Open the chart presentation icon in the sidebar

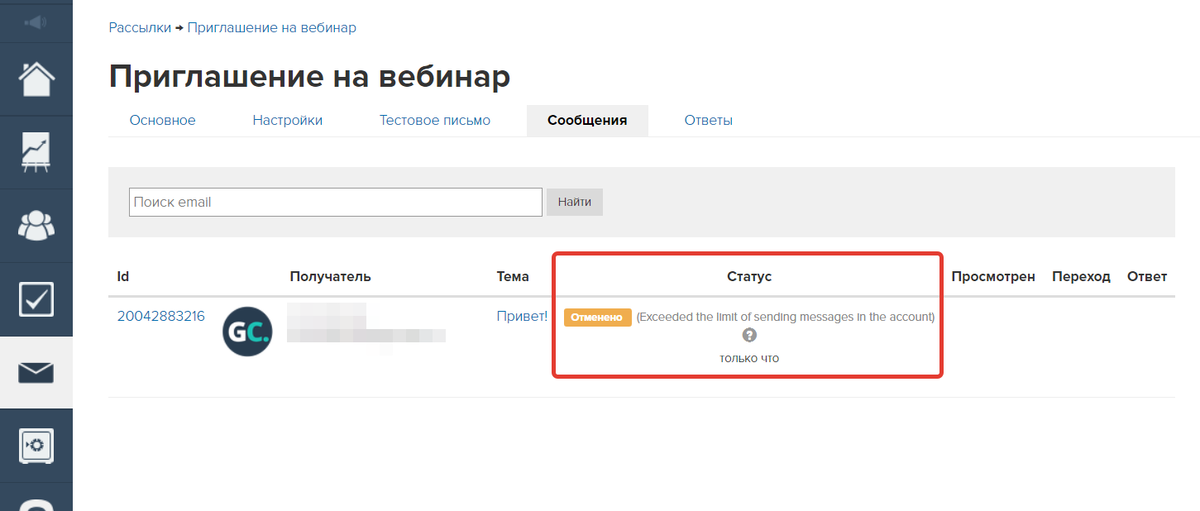(36, 152)
